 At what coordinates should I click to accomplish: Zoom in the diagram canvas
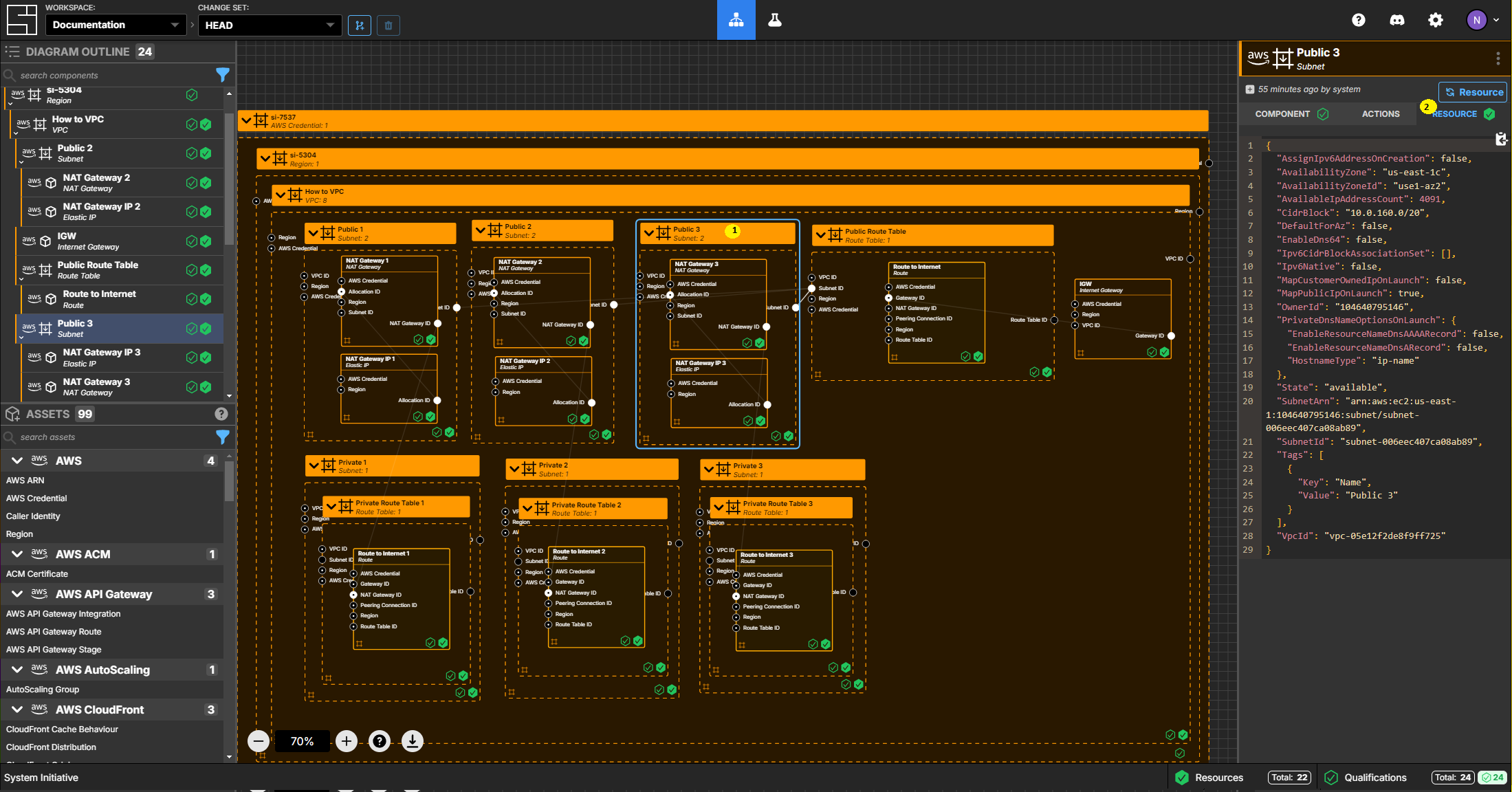click(347, 741)
